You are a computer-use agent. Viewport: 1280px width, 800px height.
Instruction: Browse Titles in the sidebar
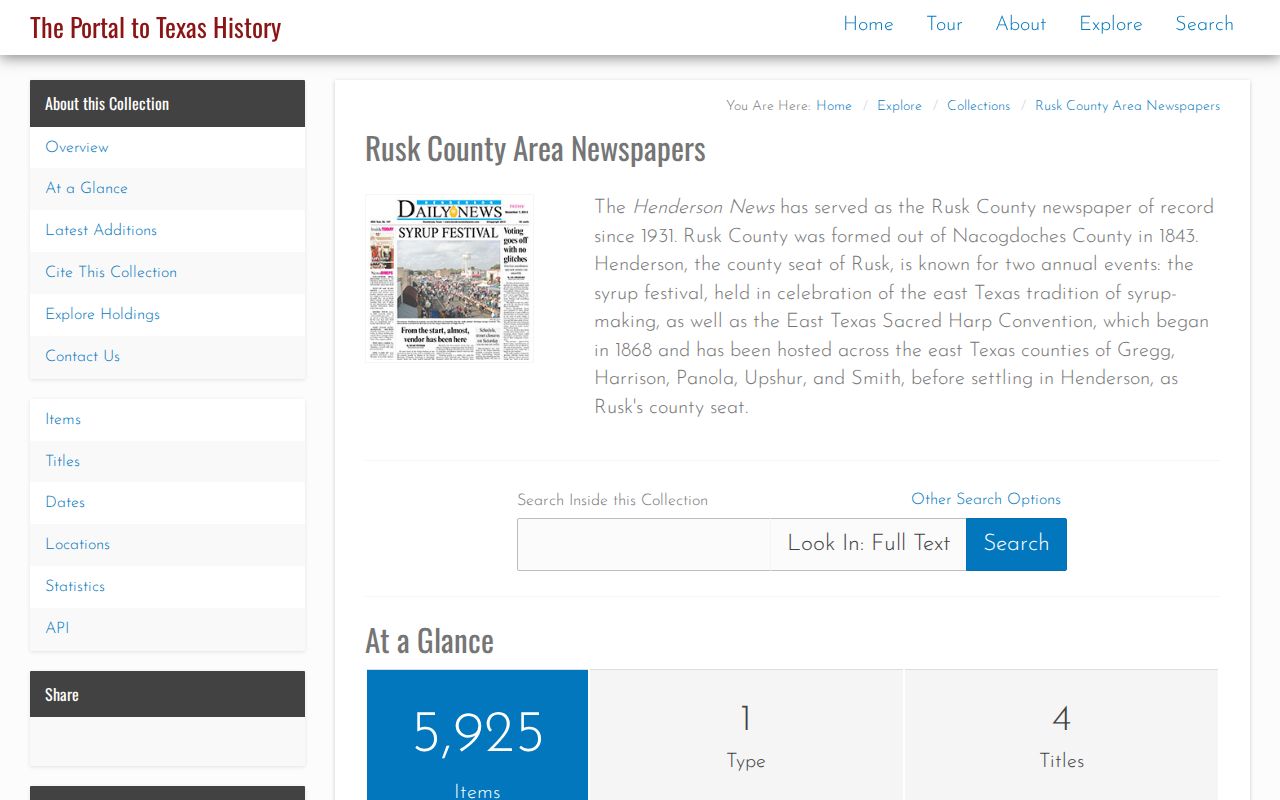[x=167, y=461]
